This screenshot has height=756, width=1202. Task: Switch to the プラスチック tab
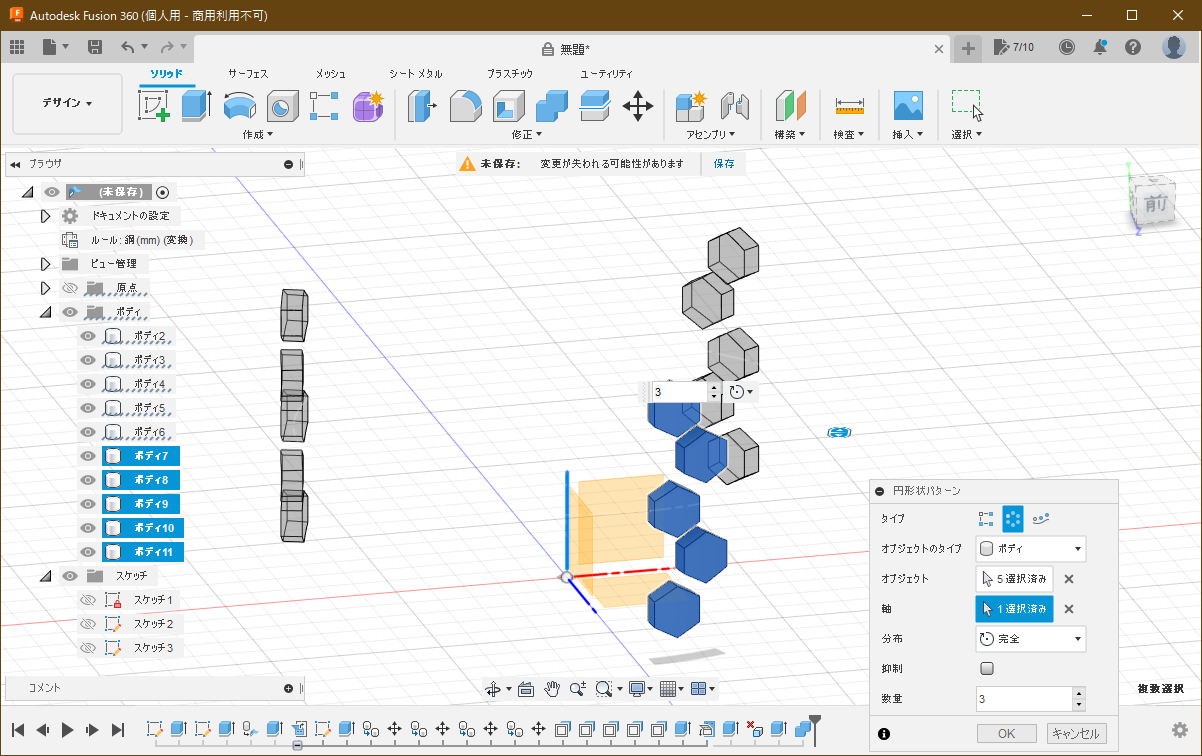510,74
